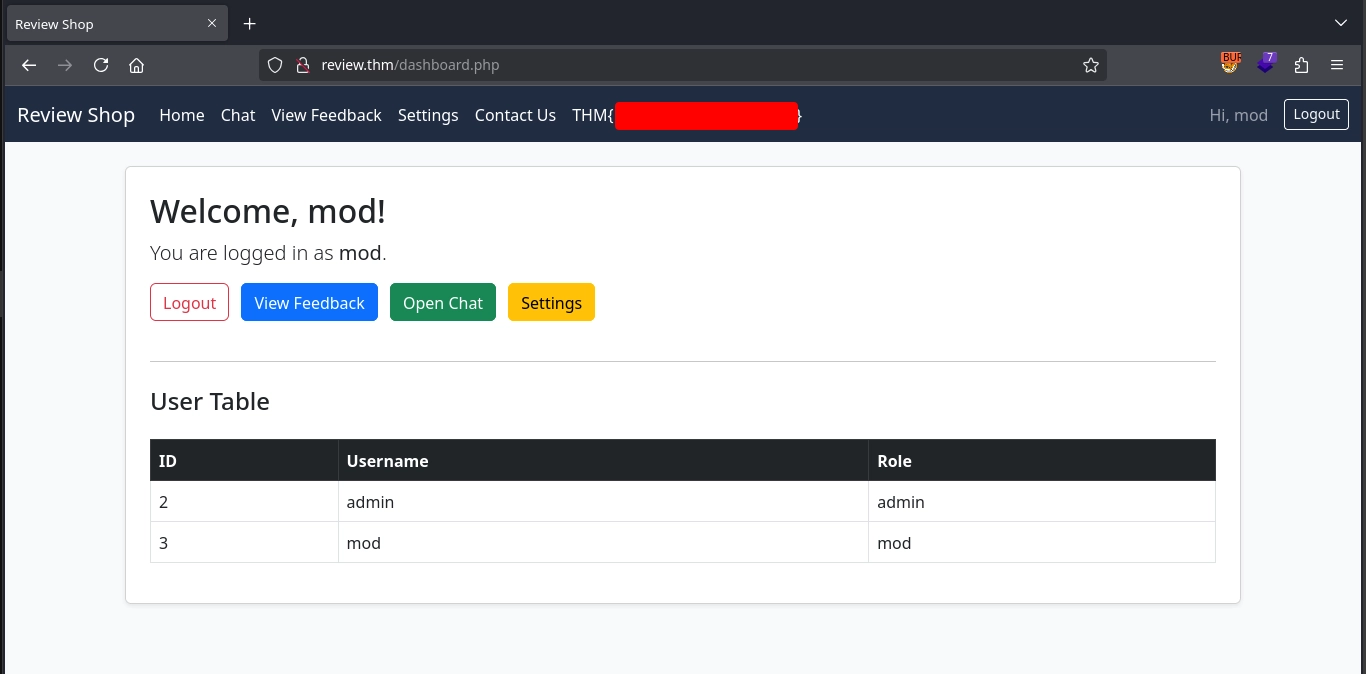The image size is (1366, 674).
Task: Open Contact Us in the navbar
Action: [515, 115]
